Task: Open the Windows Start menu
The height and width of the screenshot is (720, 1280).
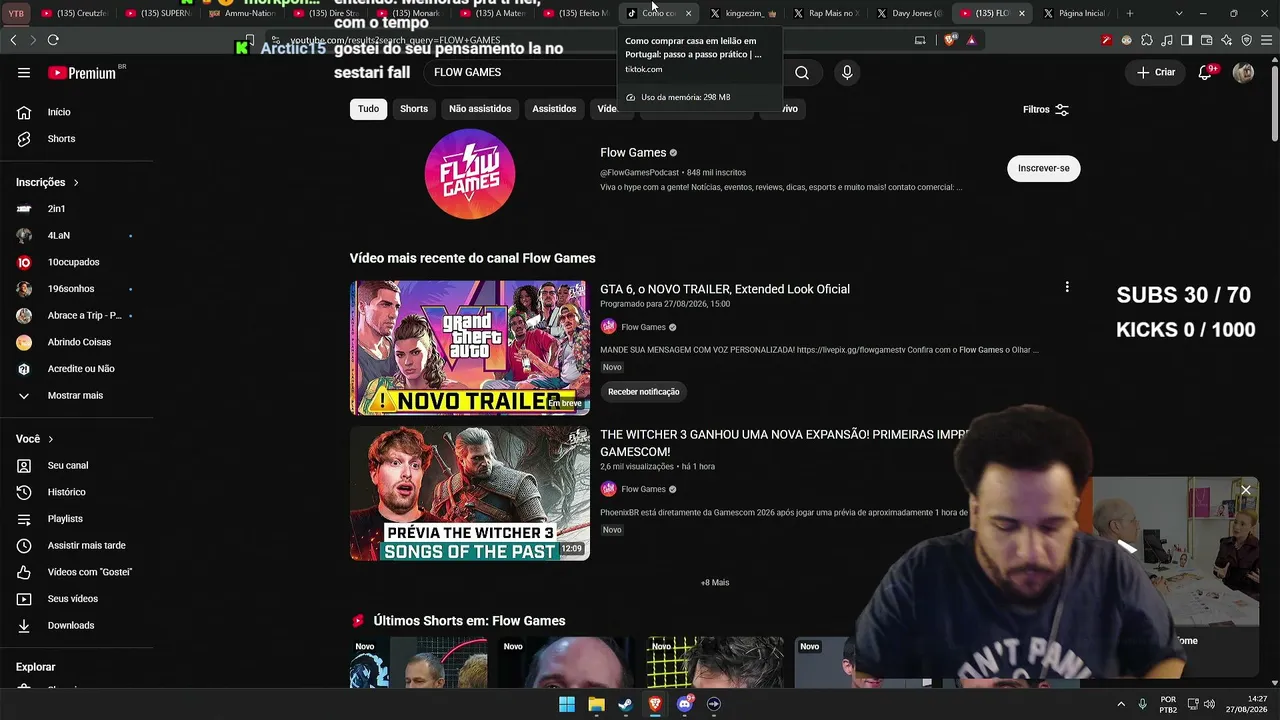Action: point(567,704)
